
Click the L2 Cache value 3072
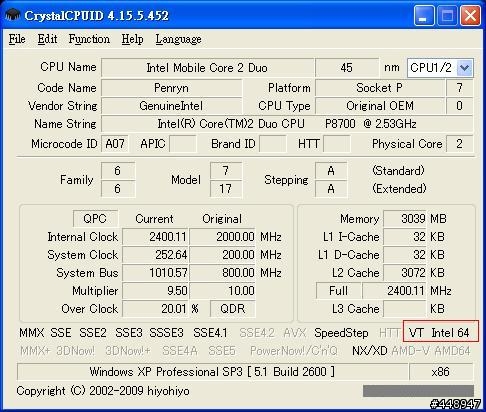(x=405, y=273)
